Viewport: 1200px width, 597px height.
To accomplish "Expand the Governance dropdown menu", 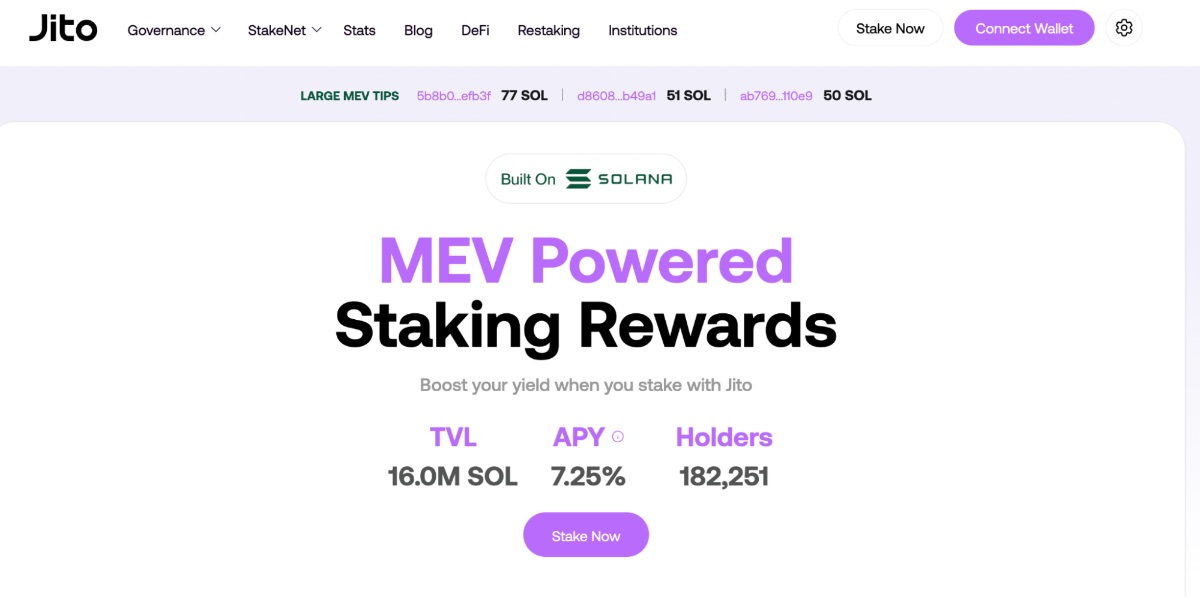I will point(173,30).
